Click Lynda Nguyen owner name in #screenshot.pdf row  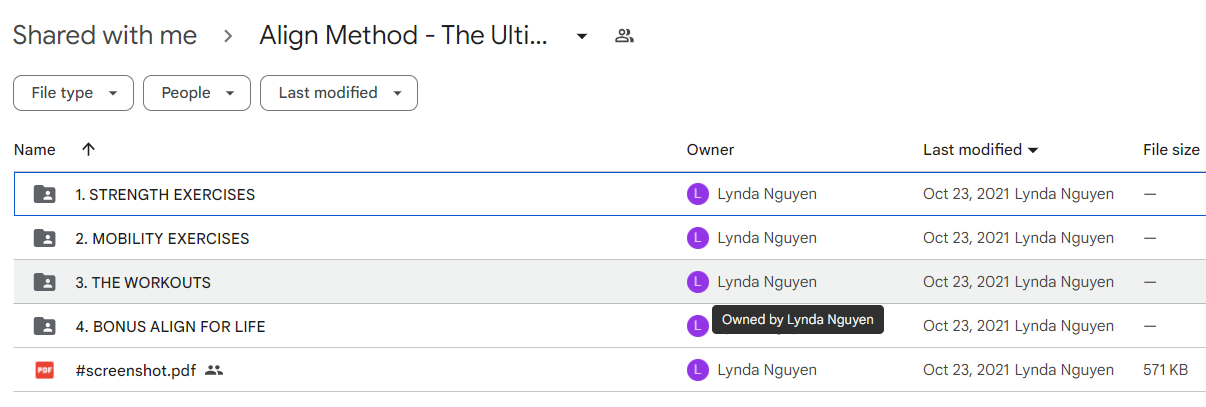tap(767, 370)
